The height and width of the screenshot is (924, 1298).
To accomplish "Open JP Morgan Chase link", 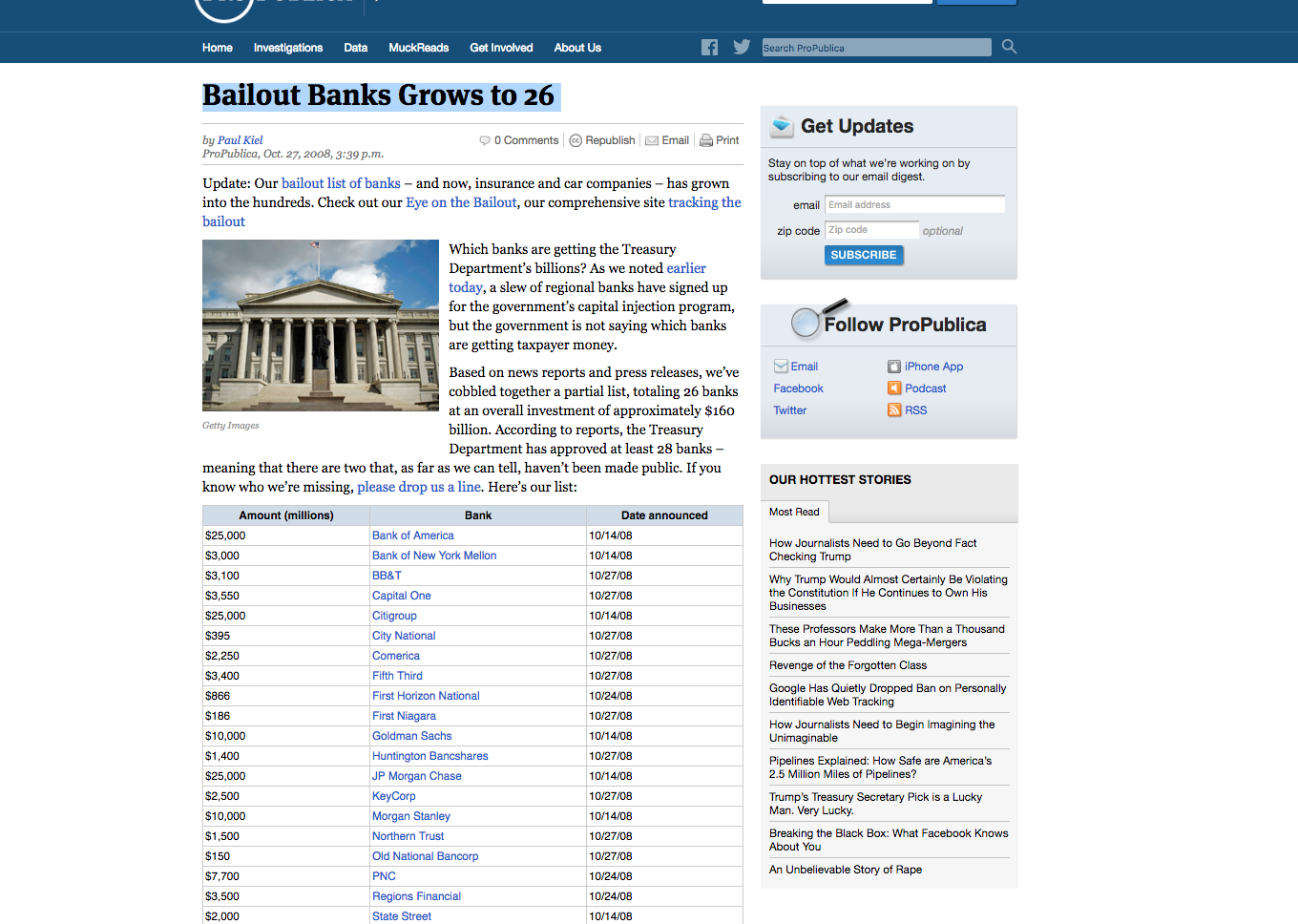I will [x=417, y=776].
